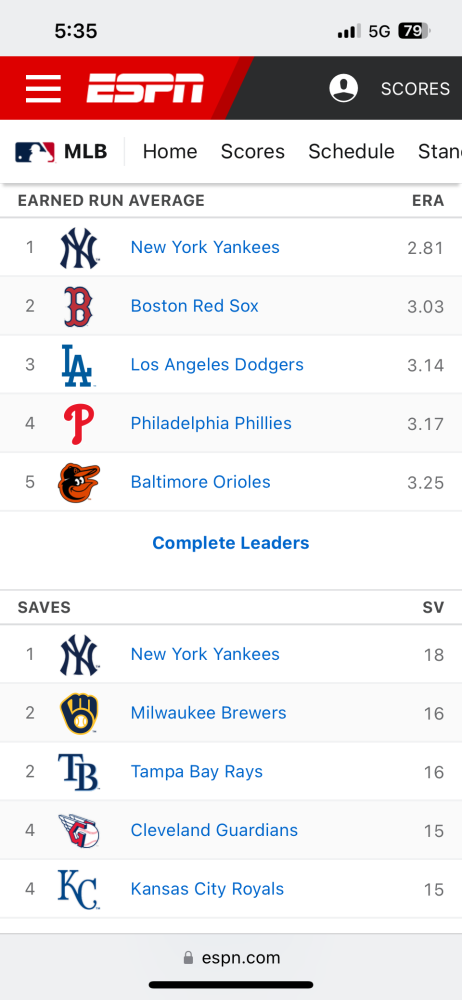This screenshot has width=462, height=1000.
Task: Click the Milwaukee Brewers logo
Action: click(x=79, y=713)
